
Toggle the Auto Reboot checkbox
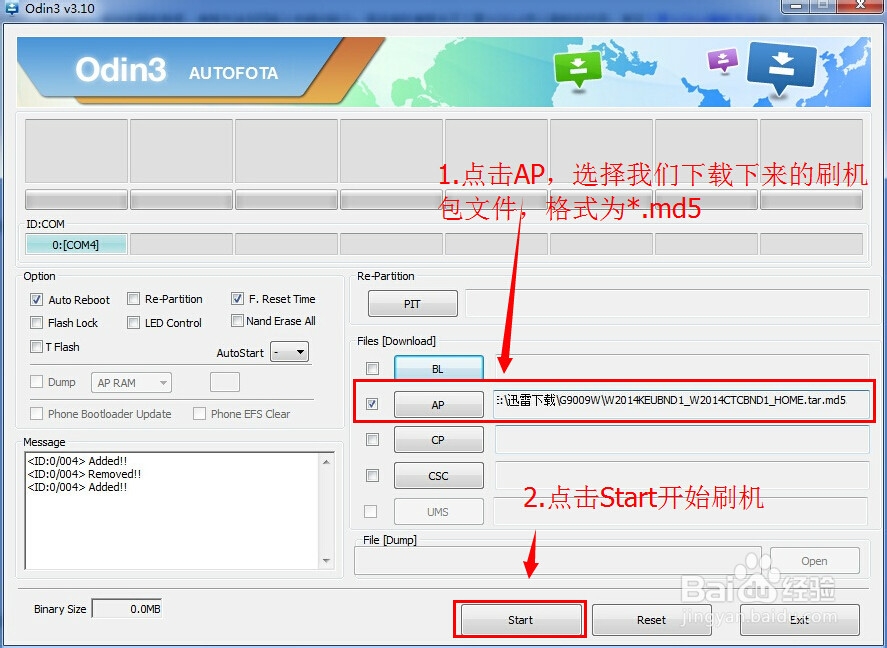click(37, 299)
